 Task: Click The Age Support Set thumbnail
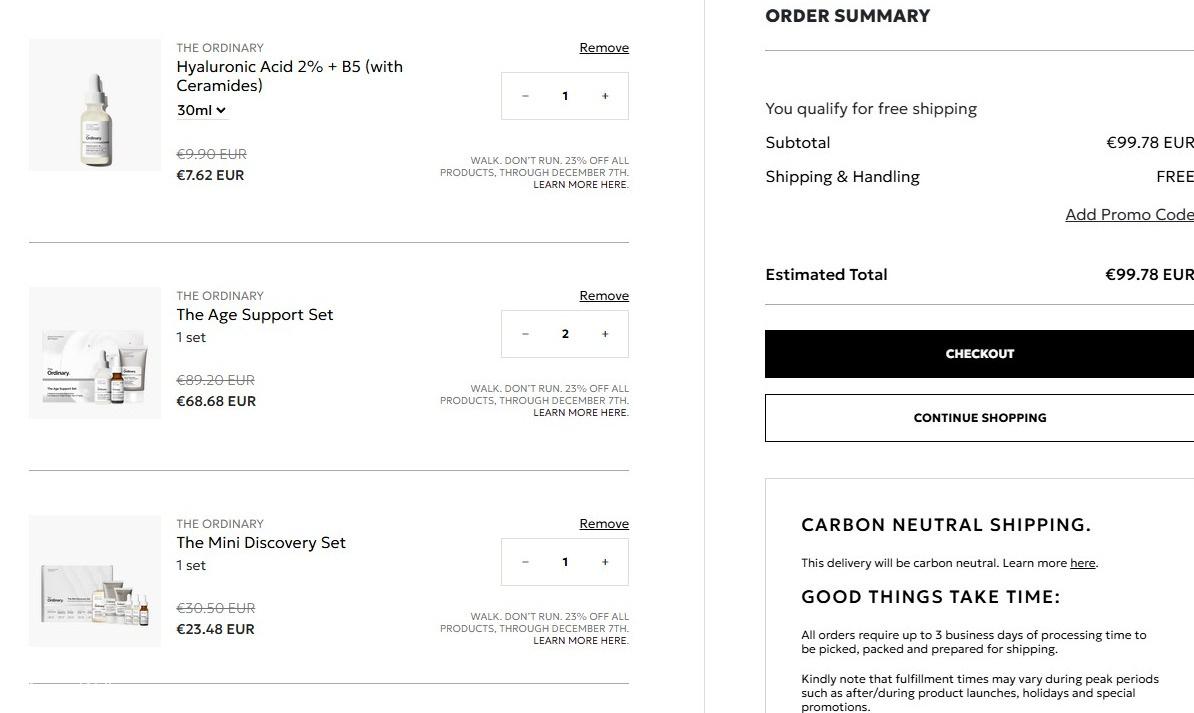tap(95, 353)
